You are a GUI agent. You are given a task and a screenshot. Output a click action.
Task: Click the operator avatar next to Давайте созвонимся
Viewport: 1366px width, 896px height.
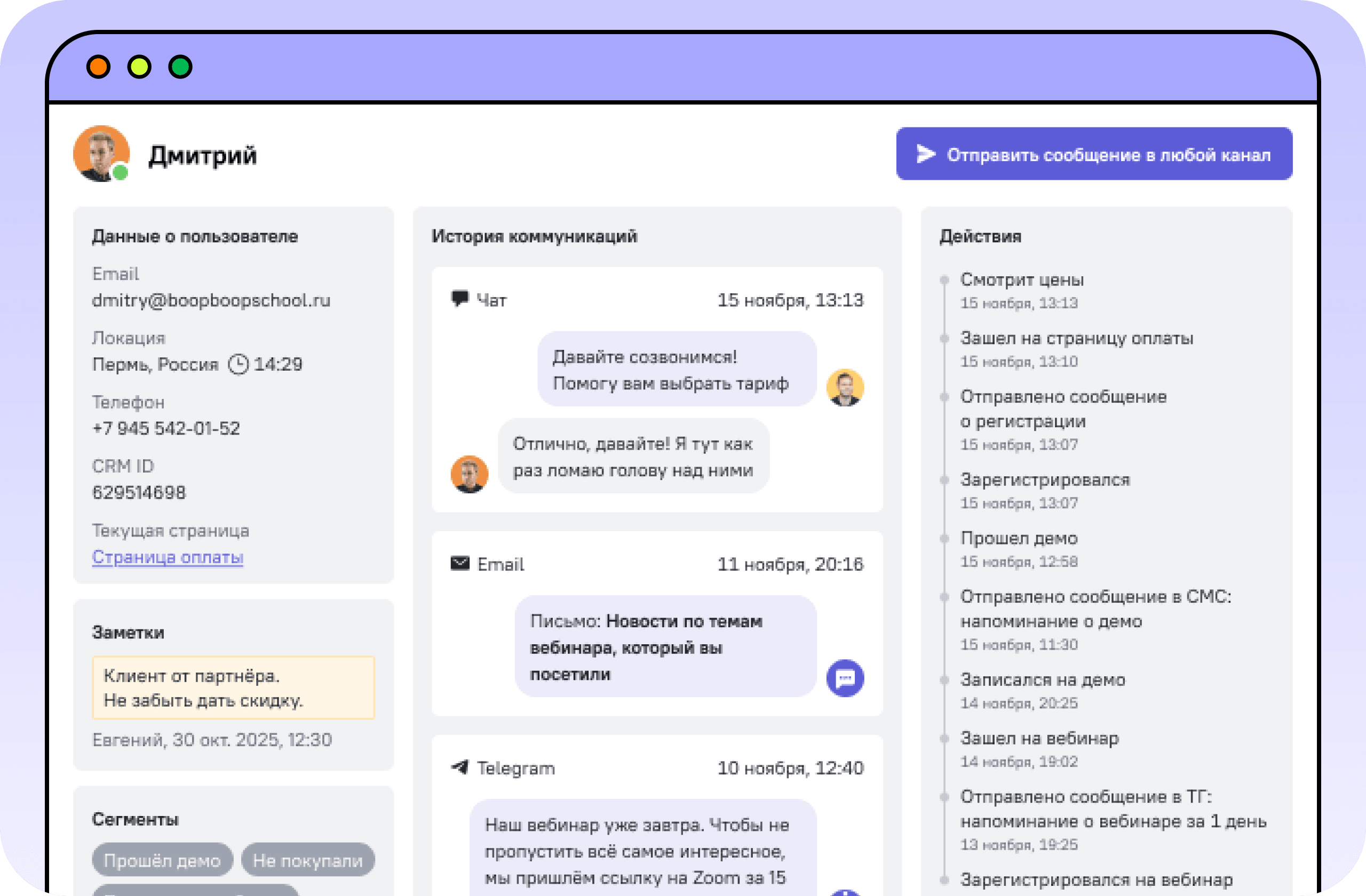[x=845, y=387]
